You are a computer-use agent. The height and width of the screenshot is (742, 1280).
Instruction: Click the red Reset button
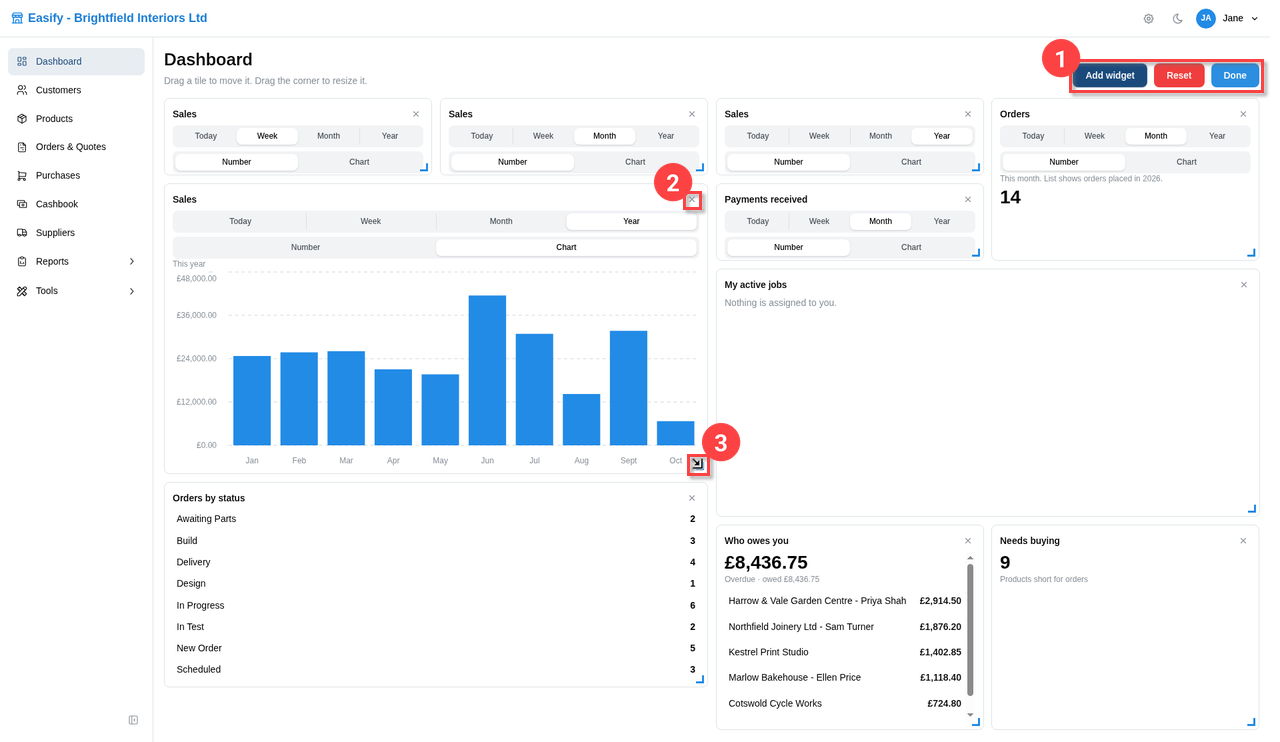click(x=1179, y=76)
